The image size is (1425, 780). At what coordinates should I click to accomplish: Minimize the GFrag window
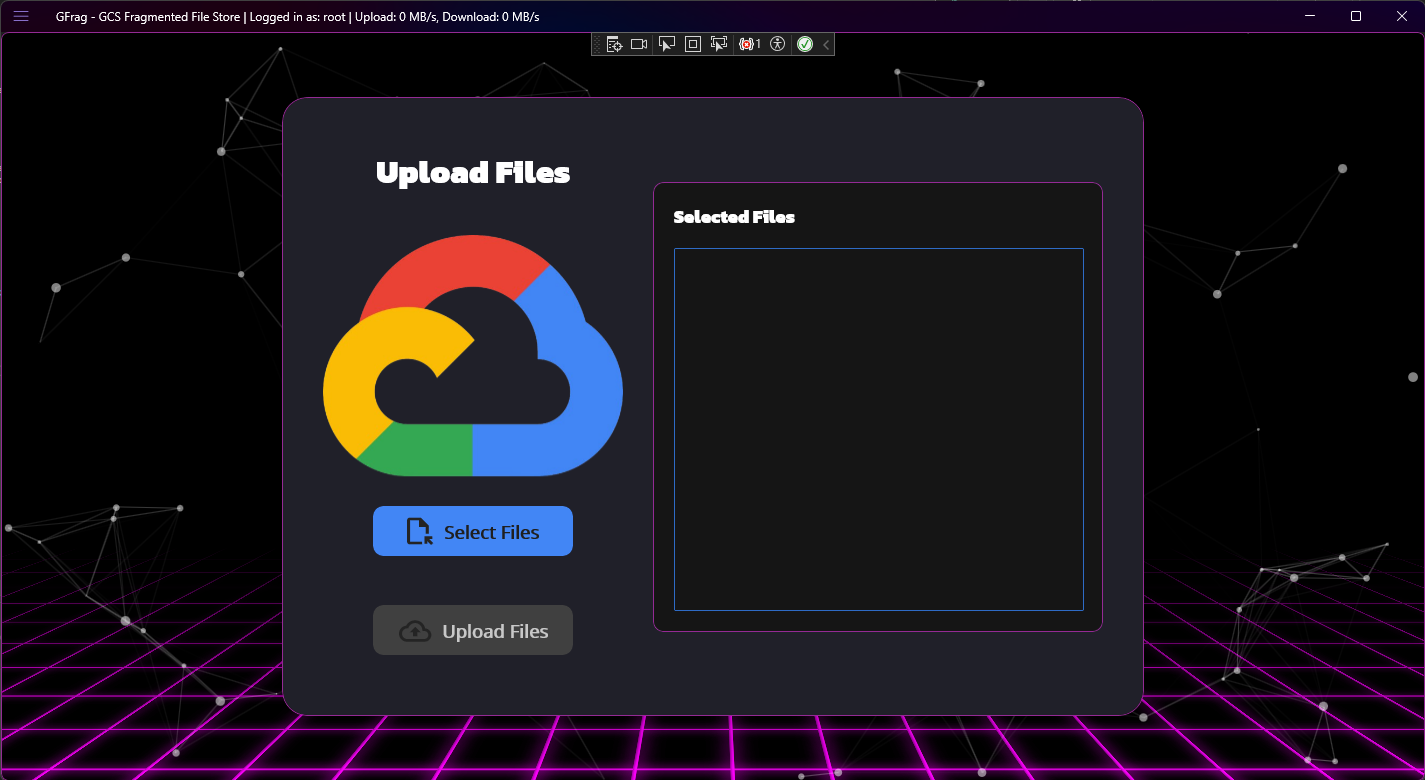(x=1311, y=16)
